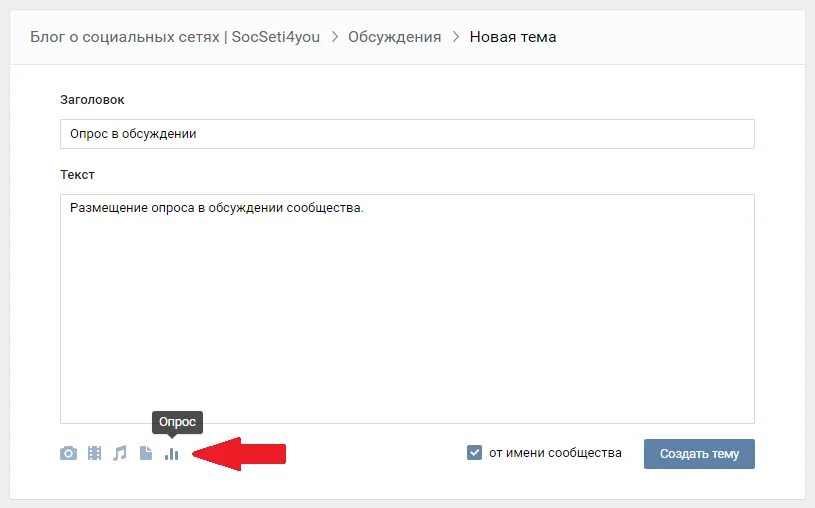Click the Текст field label
Screen dimensions: 815x508
tap(77, 175)
